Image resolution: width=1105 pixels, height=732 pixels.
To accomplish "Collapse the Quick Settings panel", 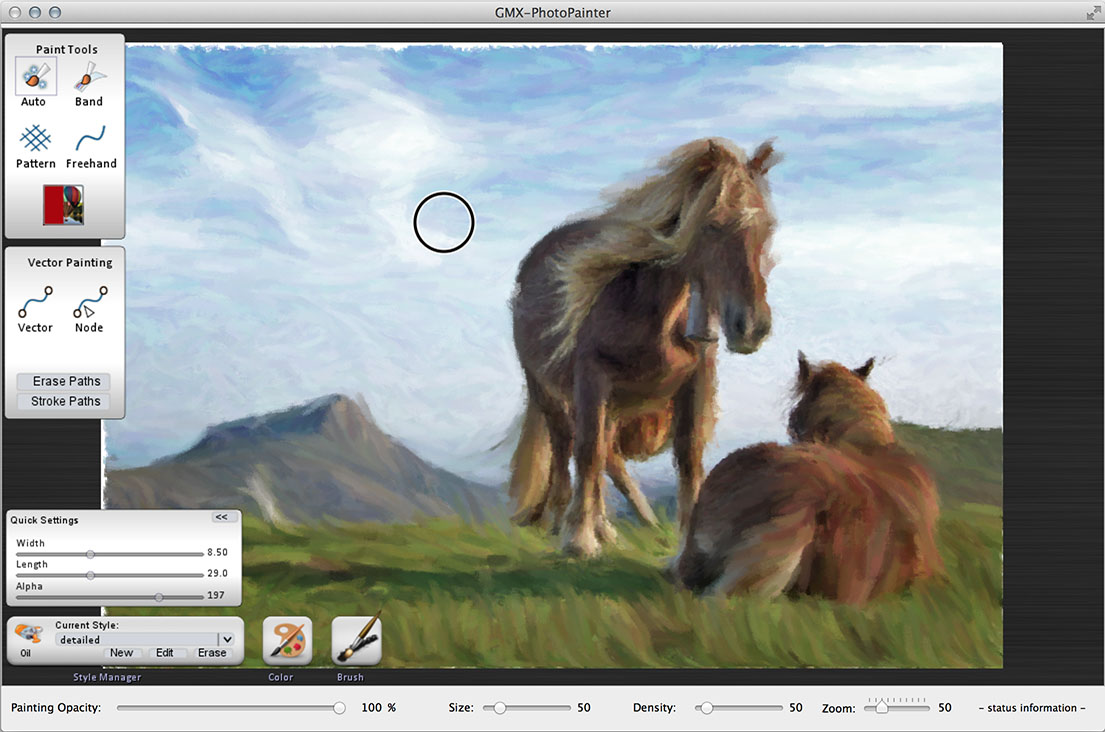I will click(221, 518).
